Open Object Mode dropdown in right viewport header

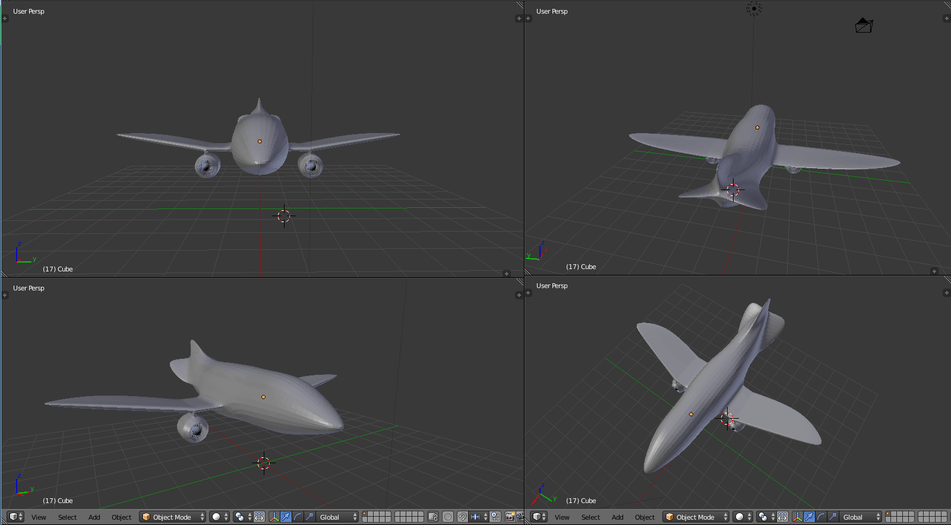[x=696, y=517]
